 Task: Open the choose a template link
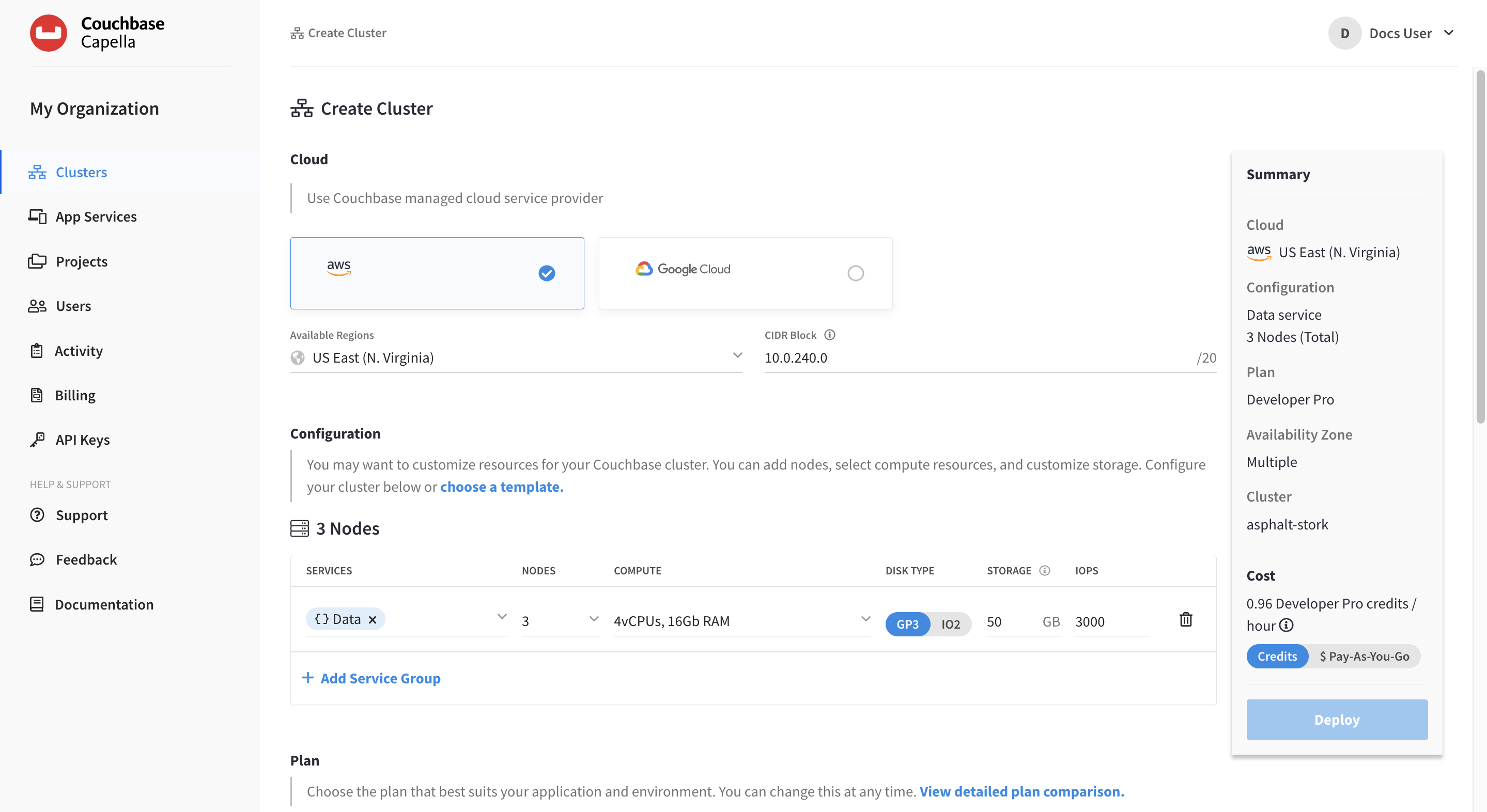click(x=501, y=487)
